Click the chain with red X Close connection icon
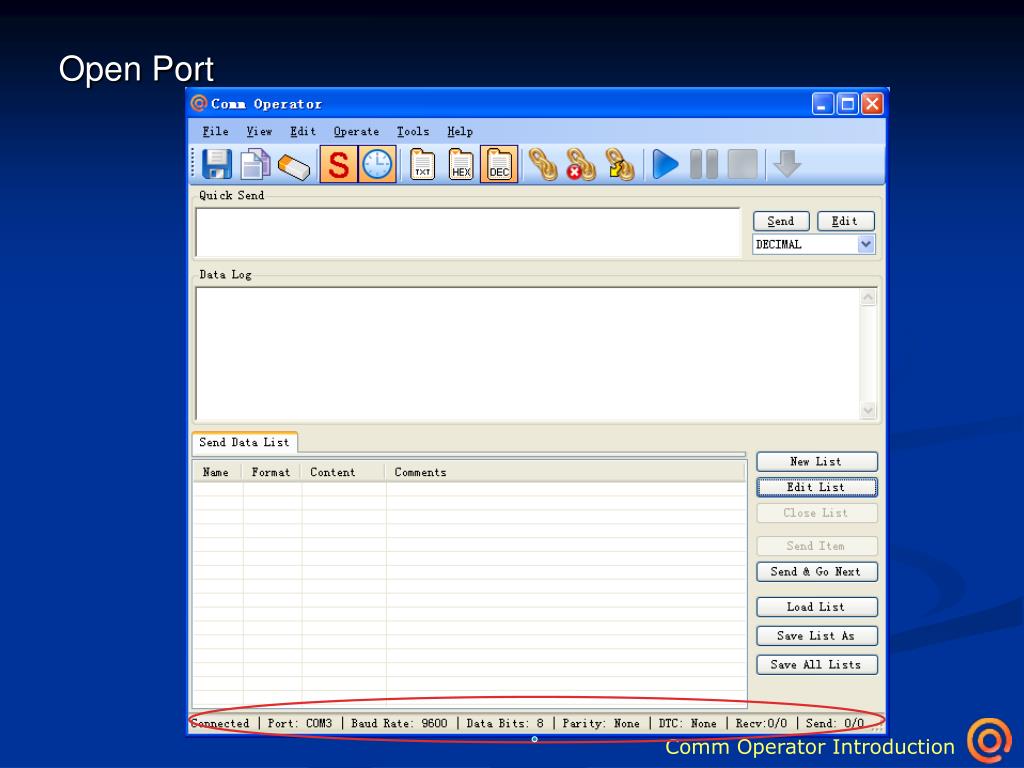The width and height of the screenshot is (1024, 768). tap(581, 164)
